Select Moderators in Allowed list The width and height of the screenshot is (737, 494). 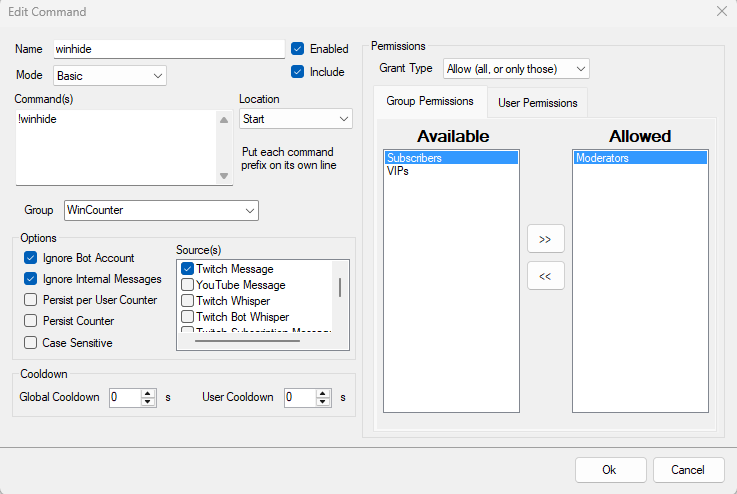(640, 158)
